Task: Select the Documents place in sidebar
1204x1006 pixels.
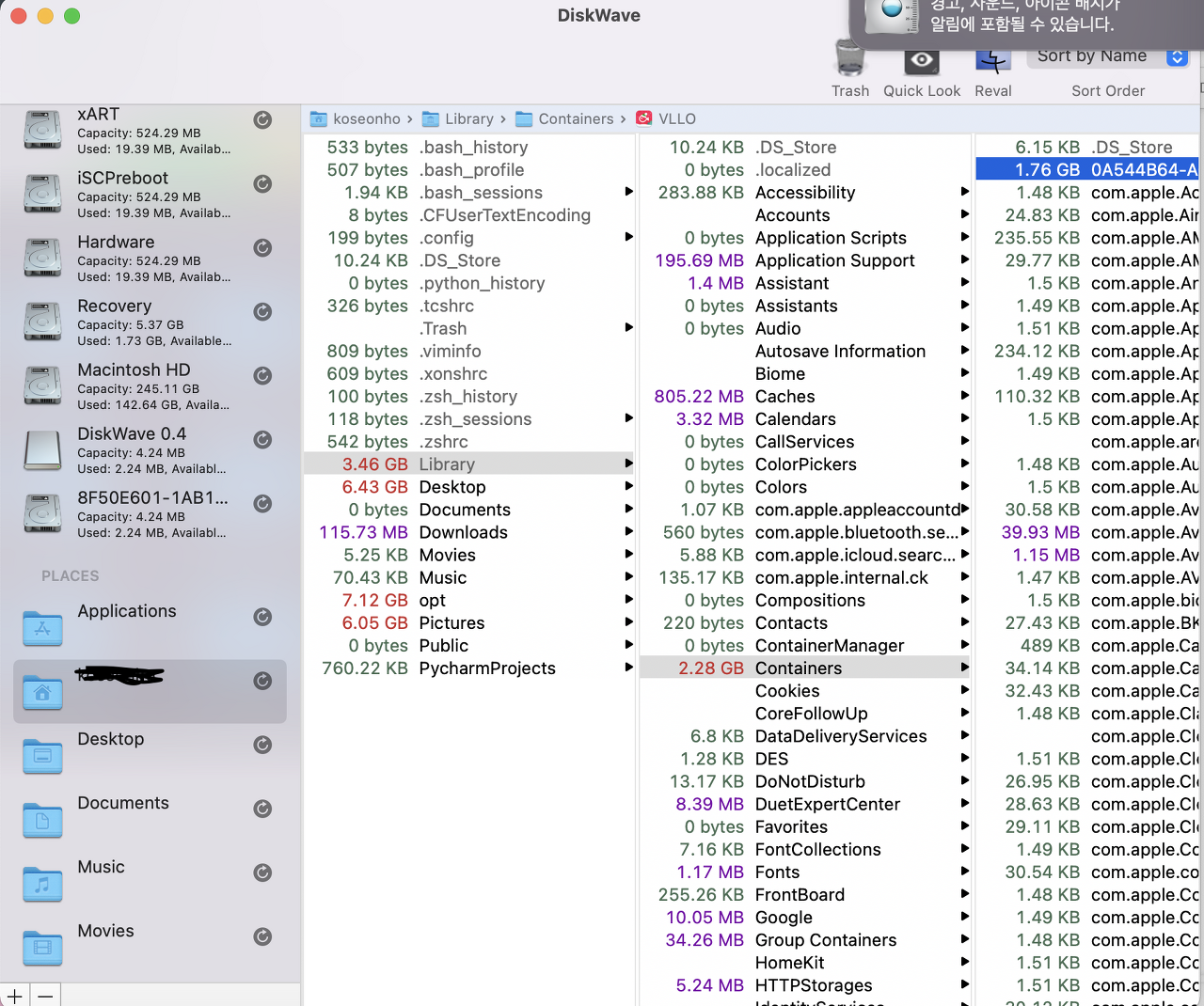Action: [150, 819]
